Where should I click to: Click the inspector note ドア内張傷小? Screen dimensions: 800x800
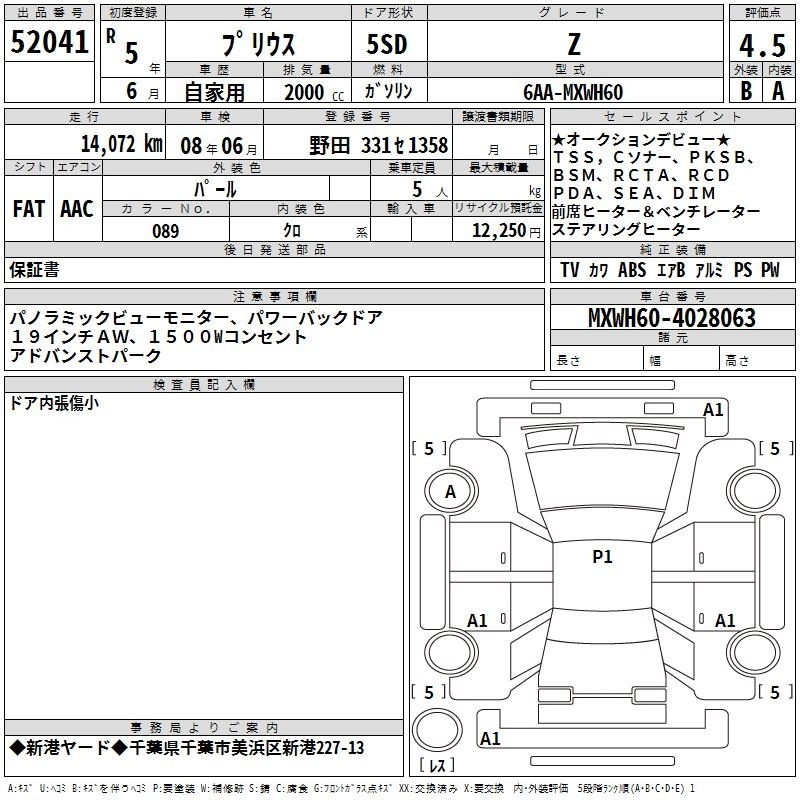coord(54,403)
